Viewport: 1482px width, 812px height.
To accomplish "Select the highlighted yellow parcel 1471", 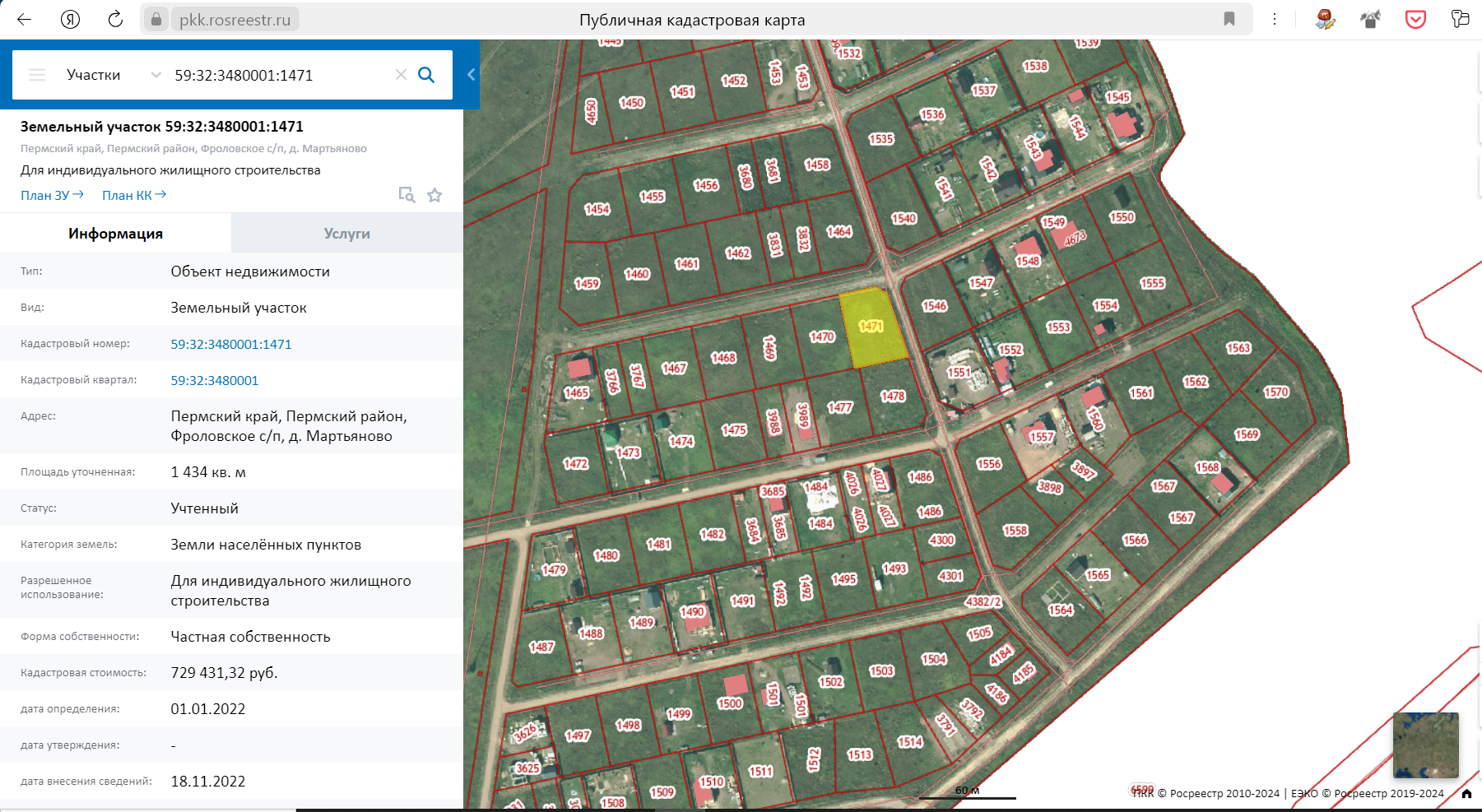I will pyautogui.click(x=872, y=329).
